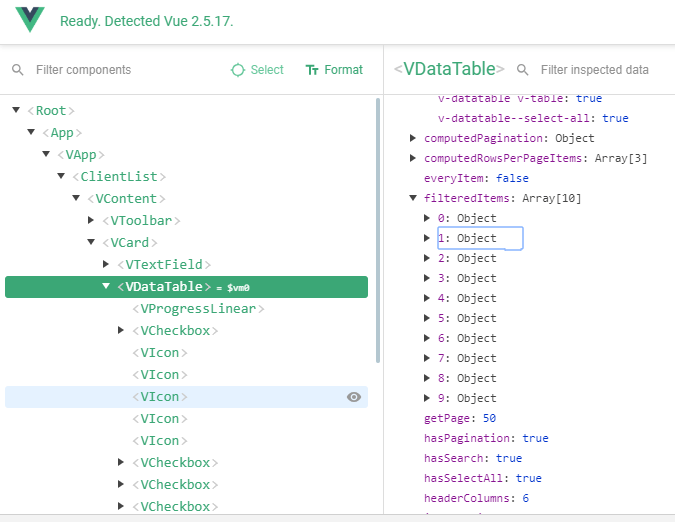Viewport: 675px width, 522px height.
Task: Select the VProgressLinear component
Action: 198,308
